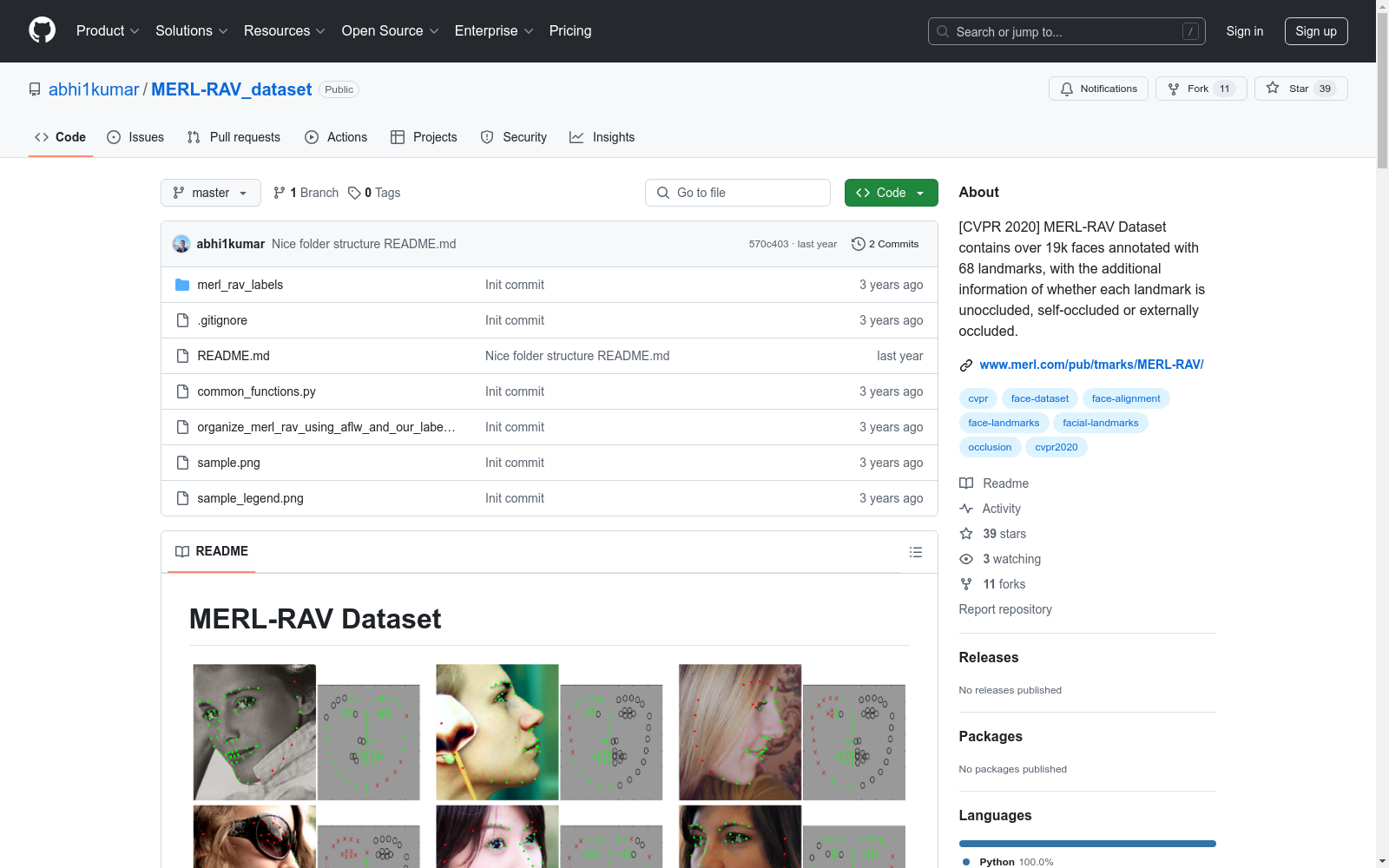Open the master branch dropdown
1389x868 pixels.
pos(211,193)
